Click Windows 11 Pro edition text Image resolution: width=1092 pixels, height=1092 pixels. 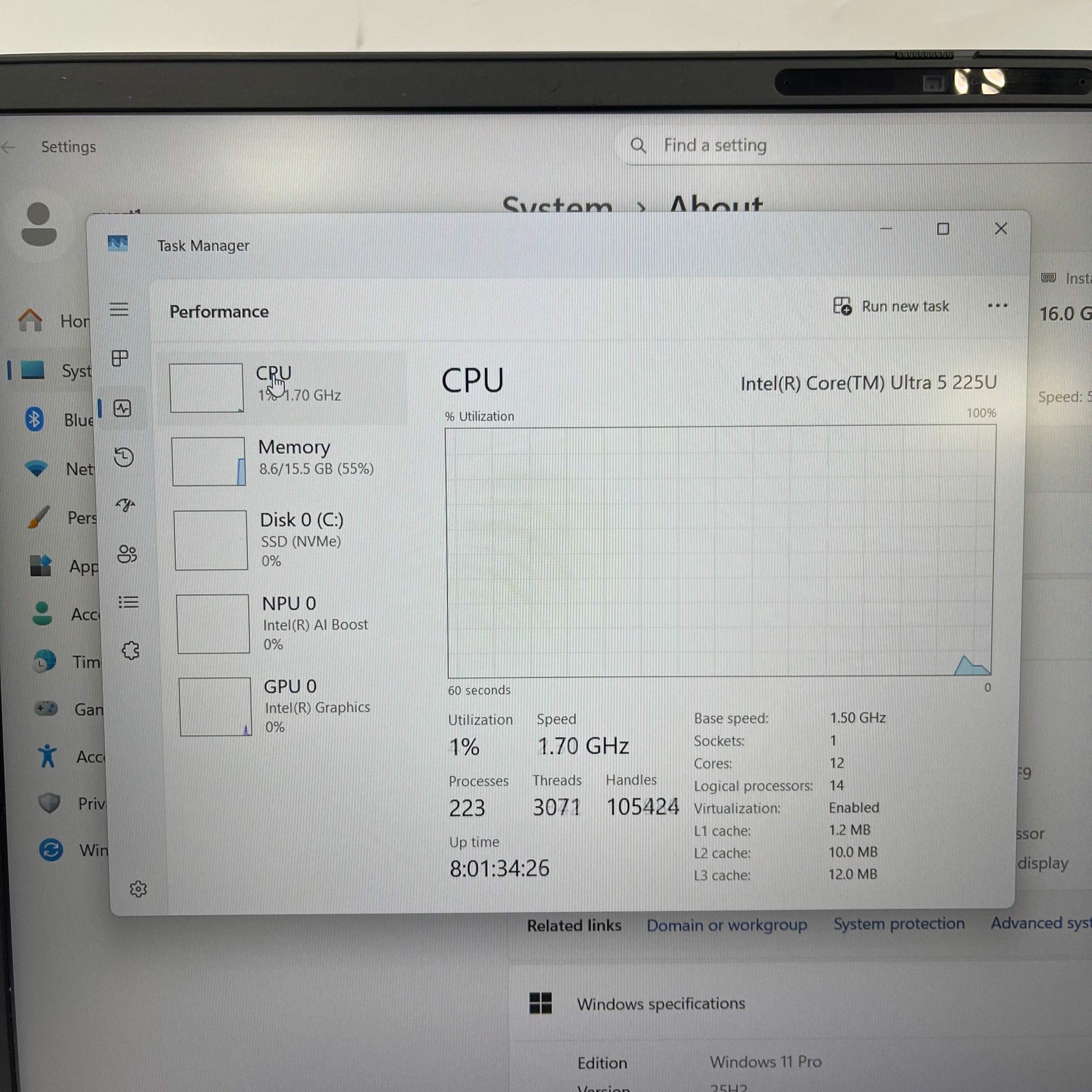click(x=765, y=1061)
